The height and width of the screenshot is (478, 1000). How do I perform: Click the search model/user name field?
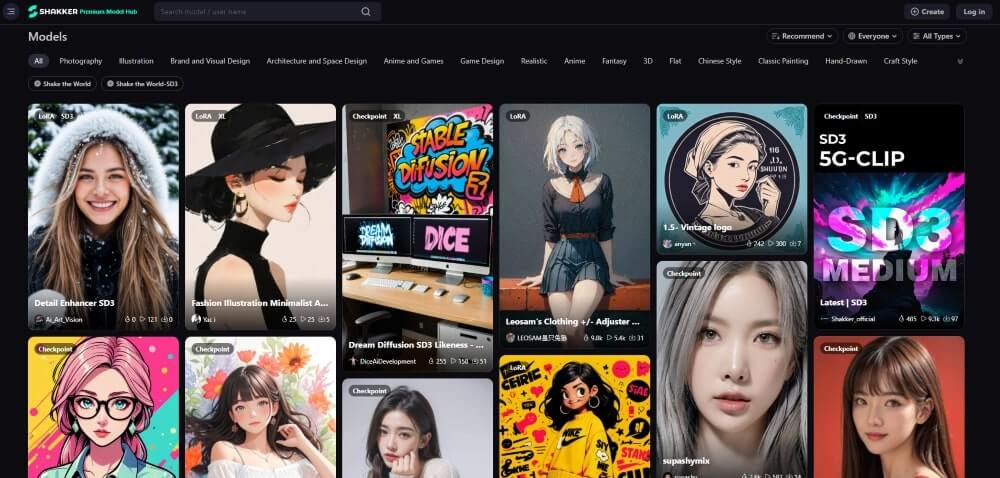pos(255,12)
